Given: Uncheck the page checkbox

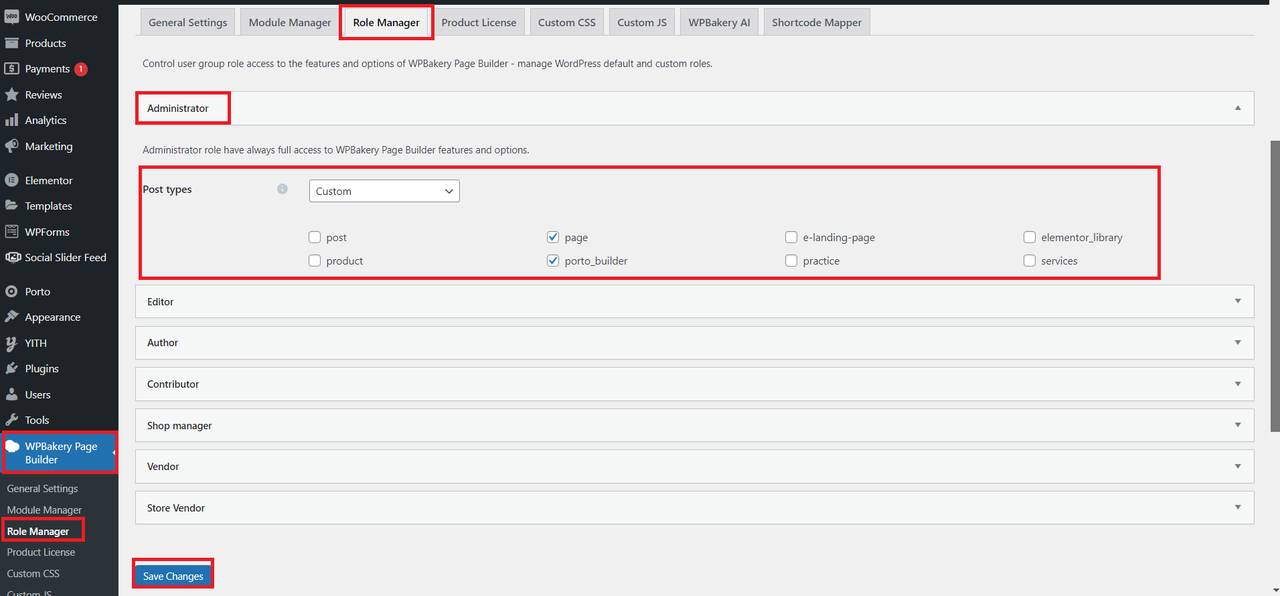Looking at the screenshot, I should pos(553,238).
